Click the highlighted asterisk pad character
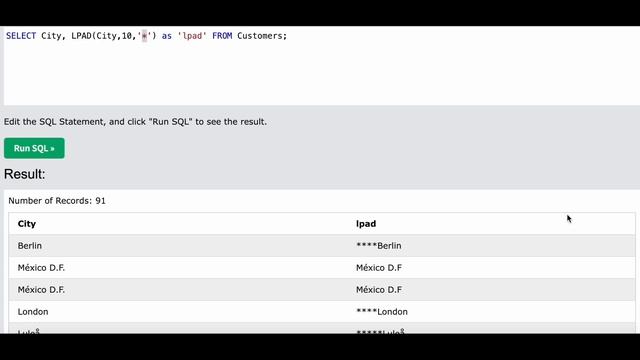Viewport: 640px width, 360px height. pyautogui.click(x=144, y=36)
